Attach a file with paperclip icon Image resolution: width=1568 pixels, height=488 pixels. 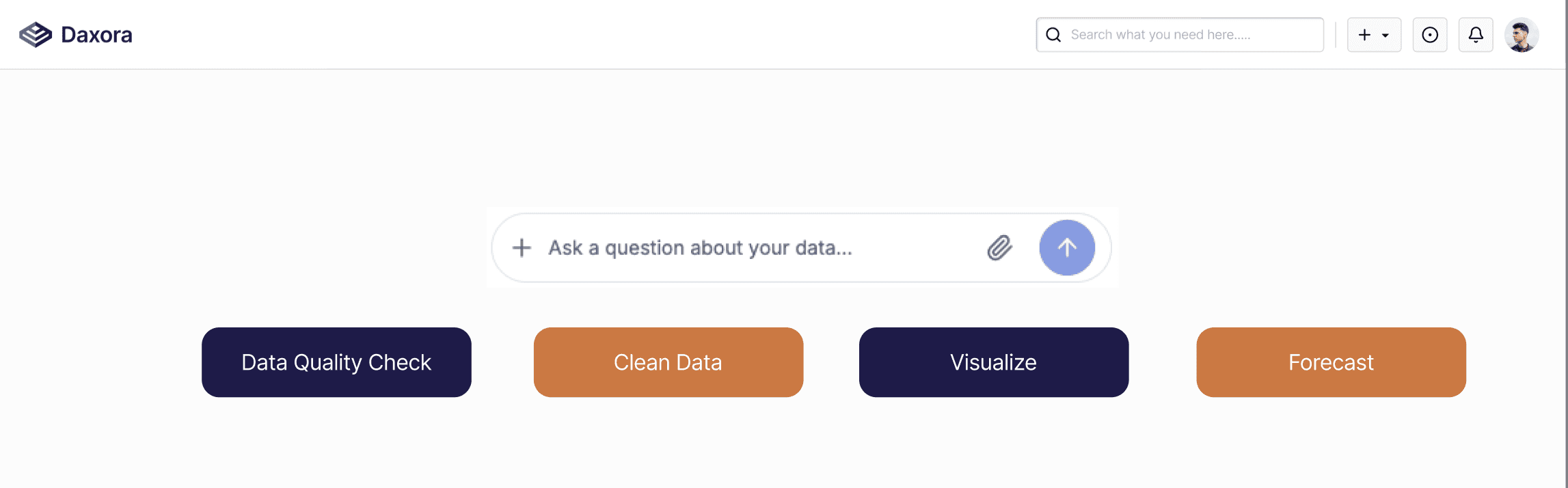coord(999,247)
